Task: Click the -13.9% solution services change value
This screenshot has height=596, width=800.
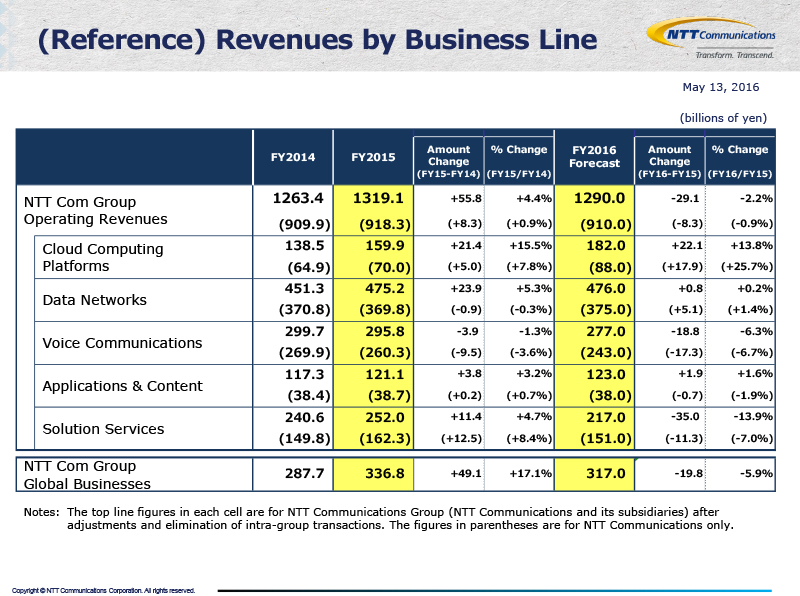Action: click(x=753, y=416)
